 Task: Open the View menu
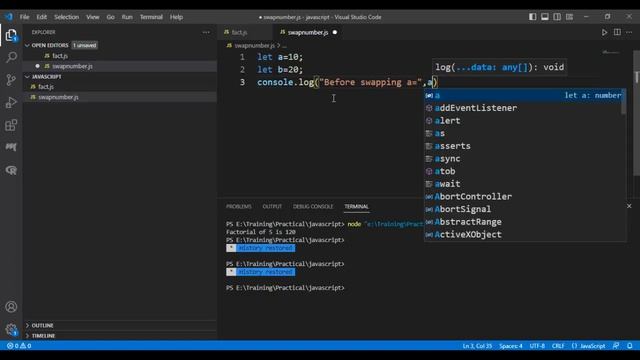pyautogui.click(x=93, y=17)
